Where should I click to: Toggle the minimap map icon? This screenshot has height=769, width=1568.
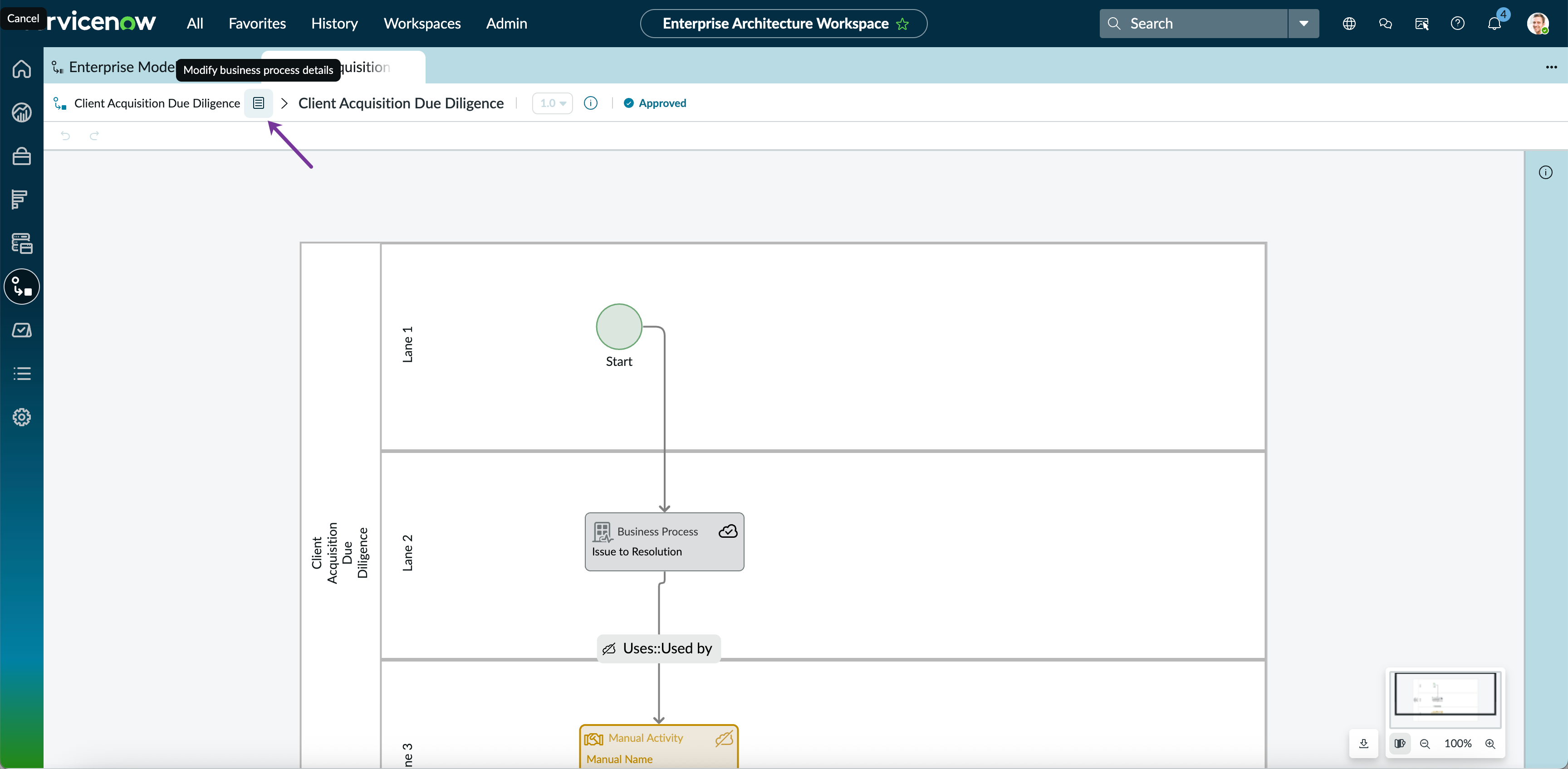pyautogui.click(x=1400, y=744)
